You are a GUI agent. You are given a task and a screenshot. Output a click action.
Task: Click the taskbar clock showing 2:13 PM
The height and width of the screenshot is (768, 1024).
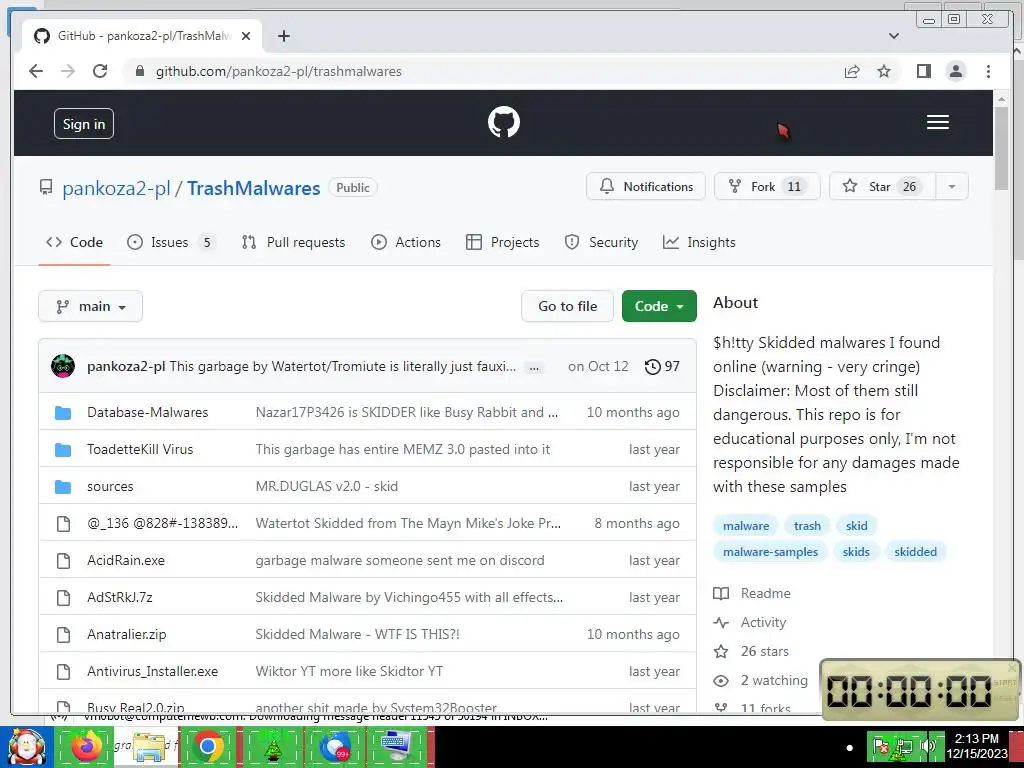977,746
